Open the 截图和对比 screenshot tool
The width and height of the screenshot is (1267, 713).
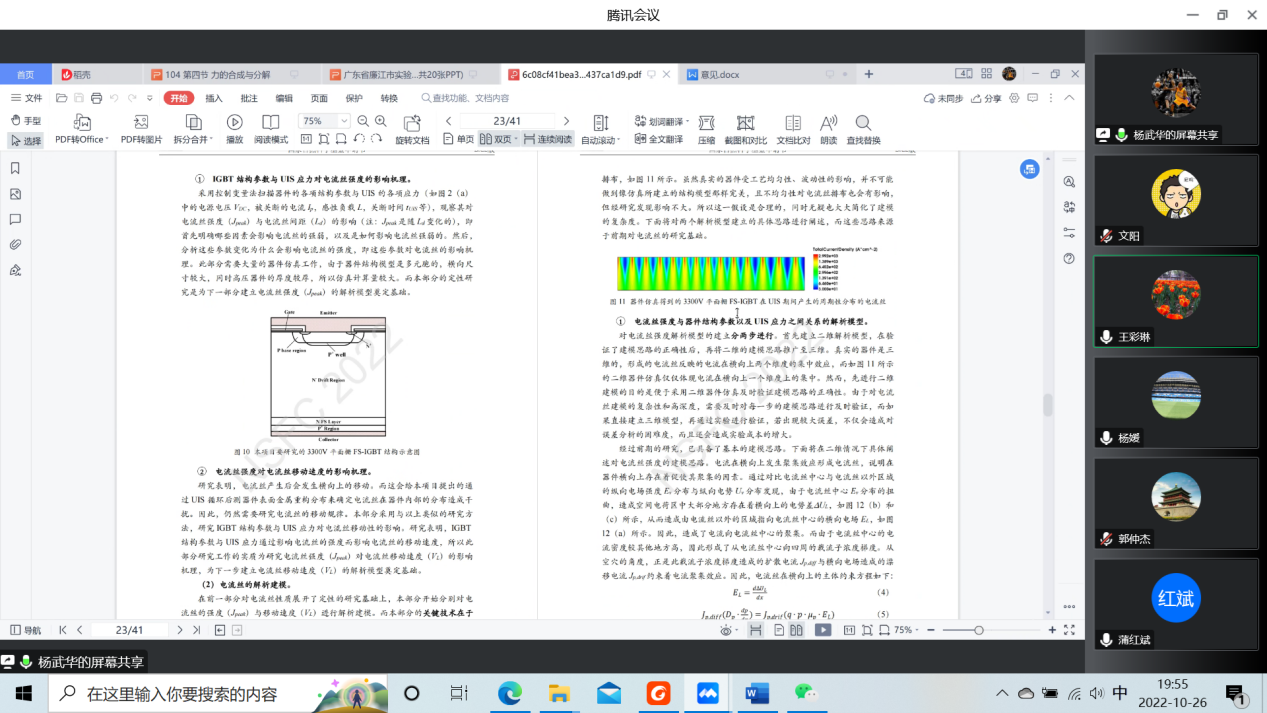click(x=745, y=122)
